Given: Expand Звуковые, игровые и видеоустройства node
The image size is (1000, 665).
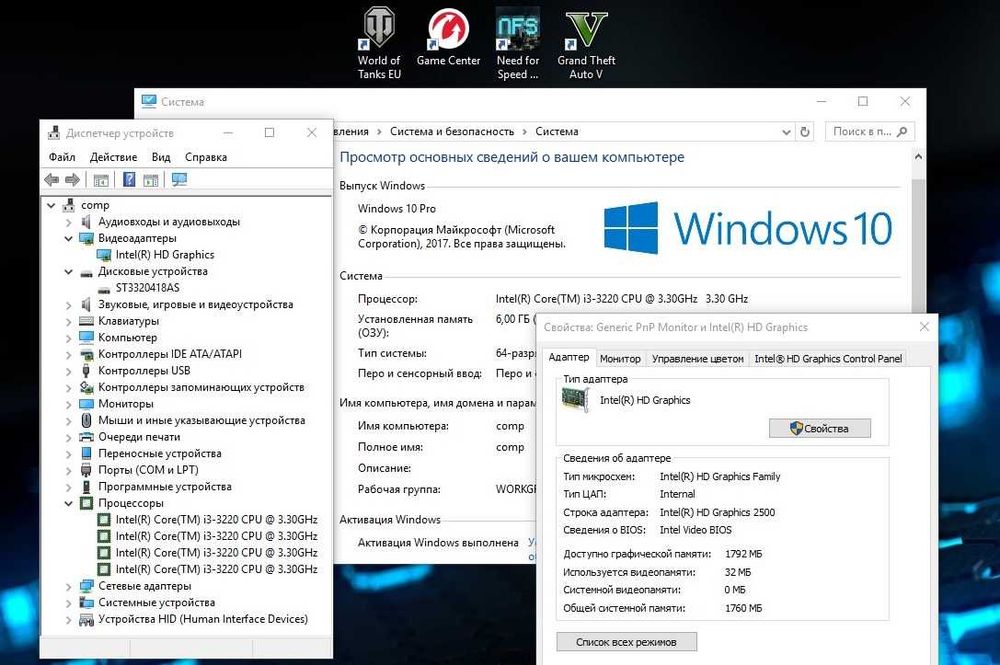Looking at the screenshot, I should [x=68, y=305].
